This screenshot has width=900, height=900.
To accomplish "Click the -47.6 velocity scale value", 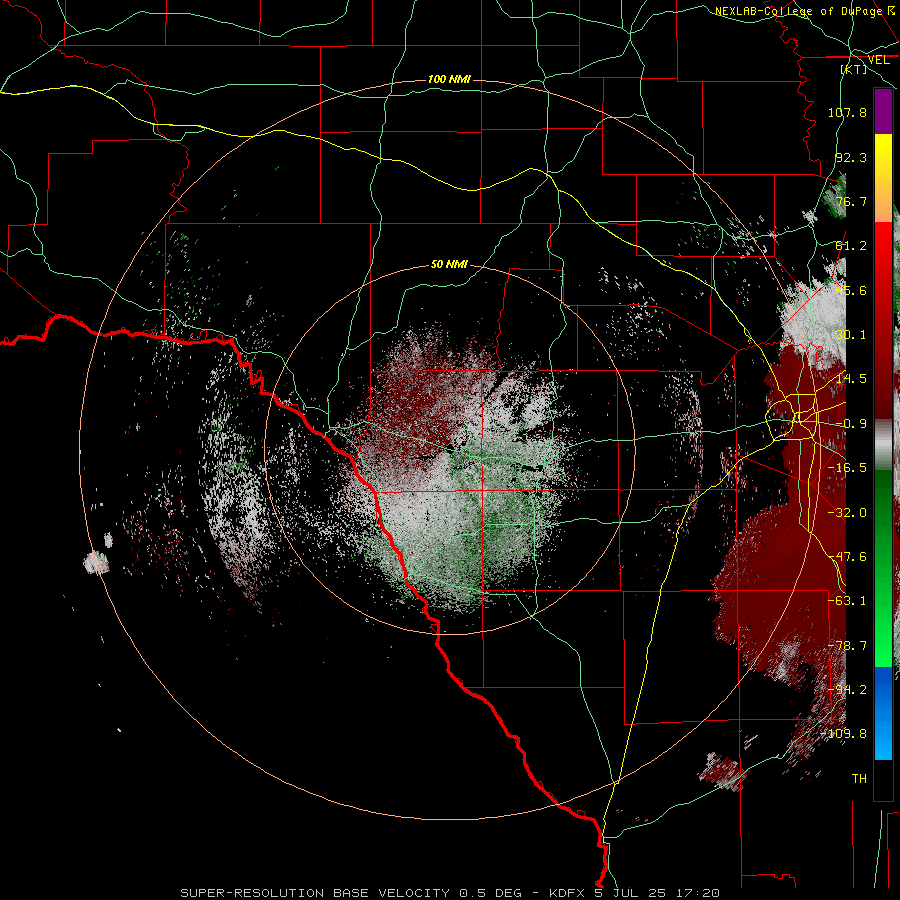I will click(847, 557).
